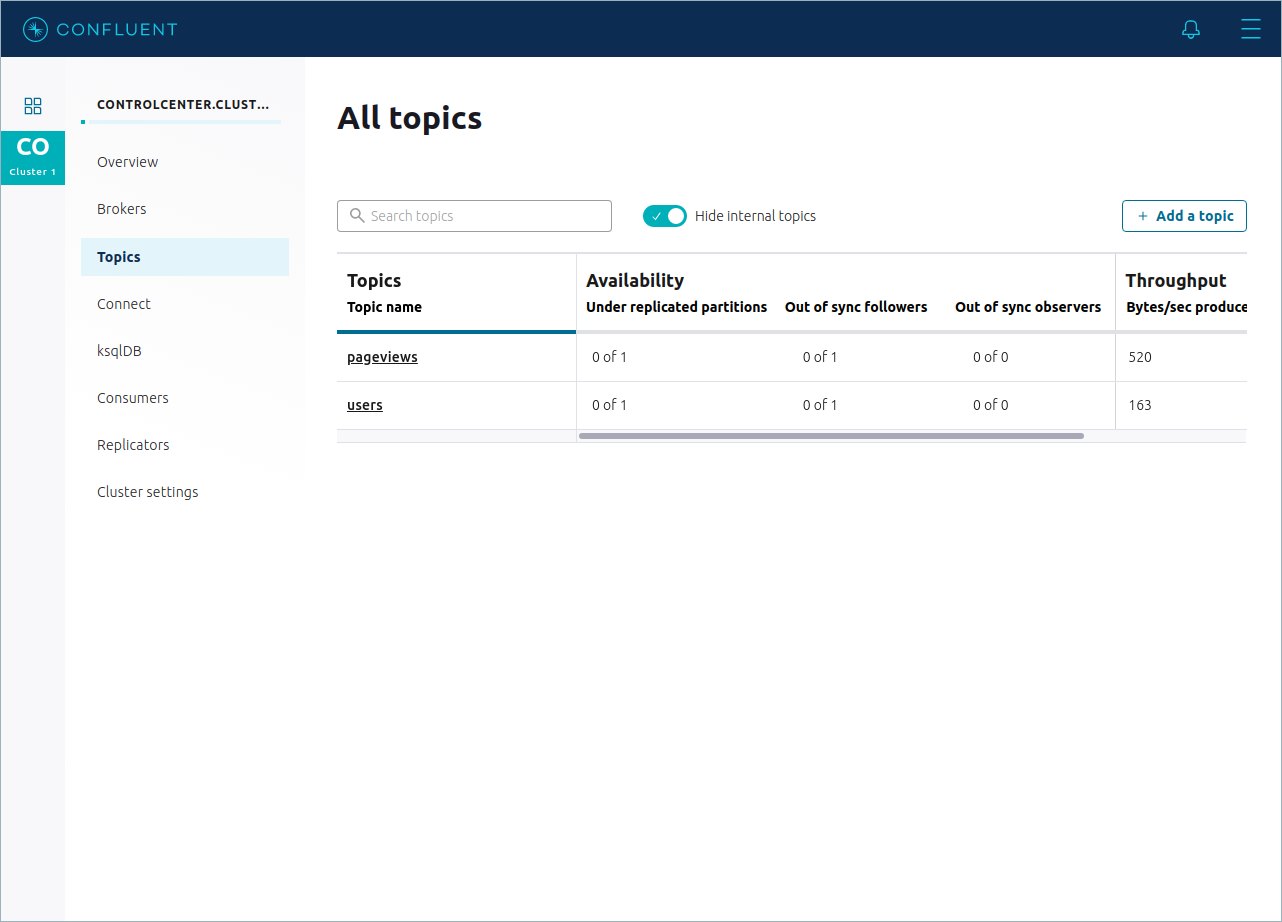Focus the Search topics field
Screen dimensions: 1282x922
pos(474,216)
